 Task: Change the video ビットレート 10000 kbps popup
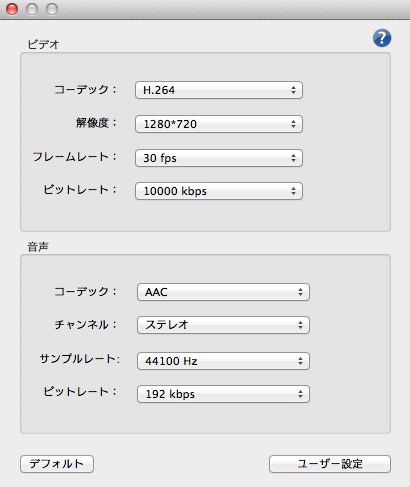[219, 191]
